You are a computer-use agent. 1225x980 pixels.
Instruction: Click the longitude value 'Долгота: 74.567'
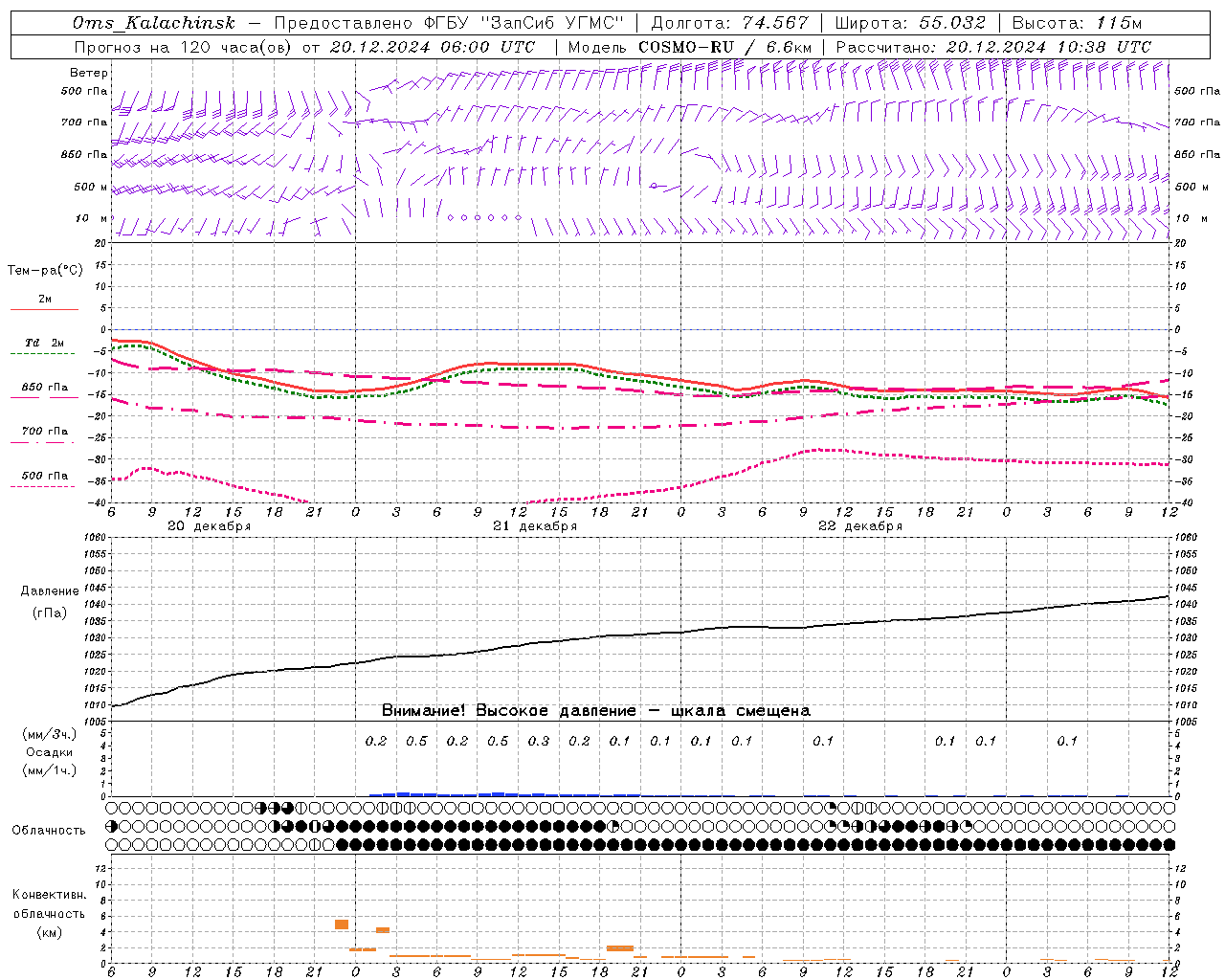[x=730, y=23]
